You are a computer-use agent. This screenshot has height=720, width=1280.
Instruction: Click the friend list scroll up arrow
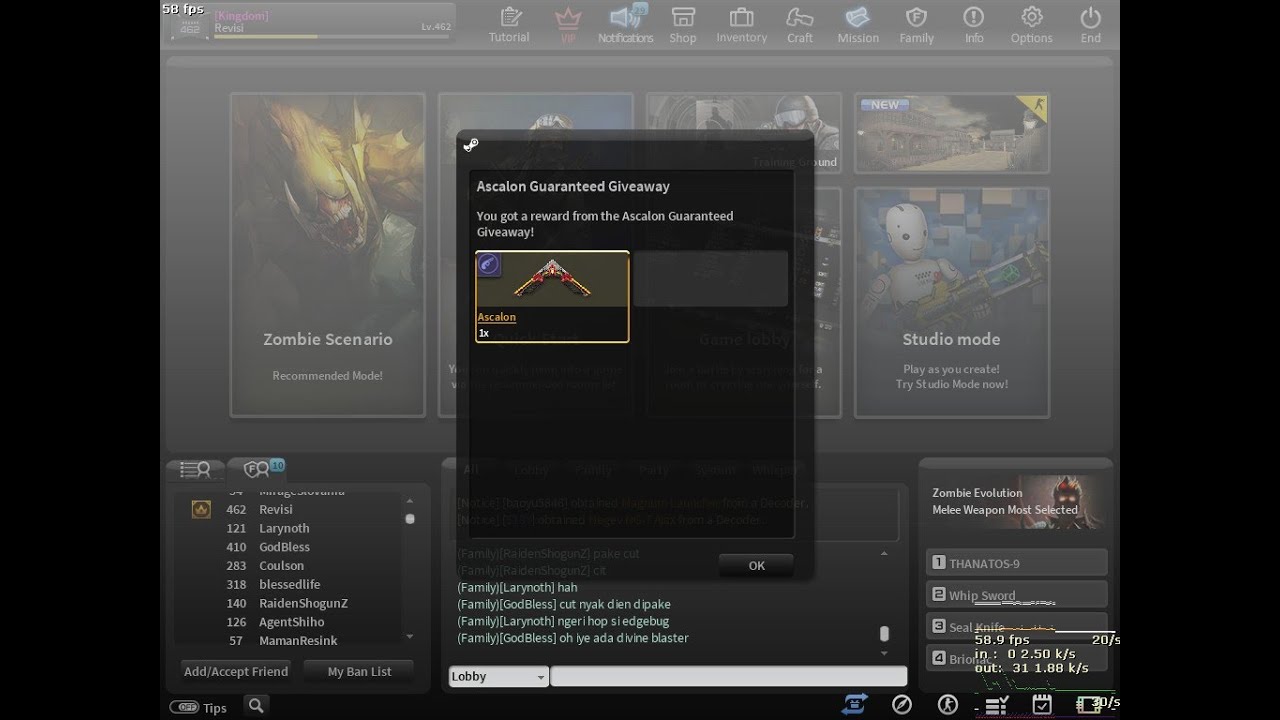pos(409,501)
